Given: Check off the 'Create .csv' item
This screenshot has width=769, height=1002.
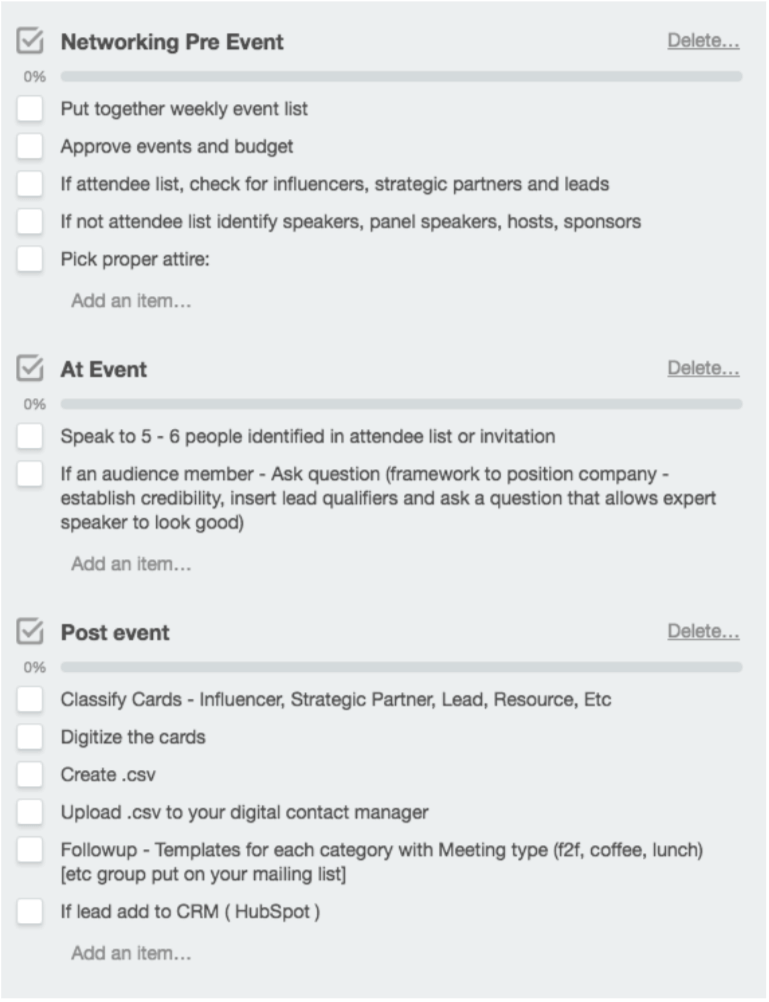Looking at the screenshot, I should pyautogui.click(x=30, y=774).
